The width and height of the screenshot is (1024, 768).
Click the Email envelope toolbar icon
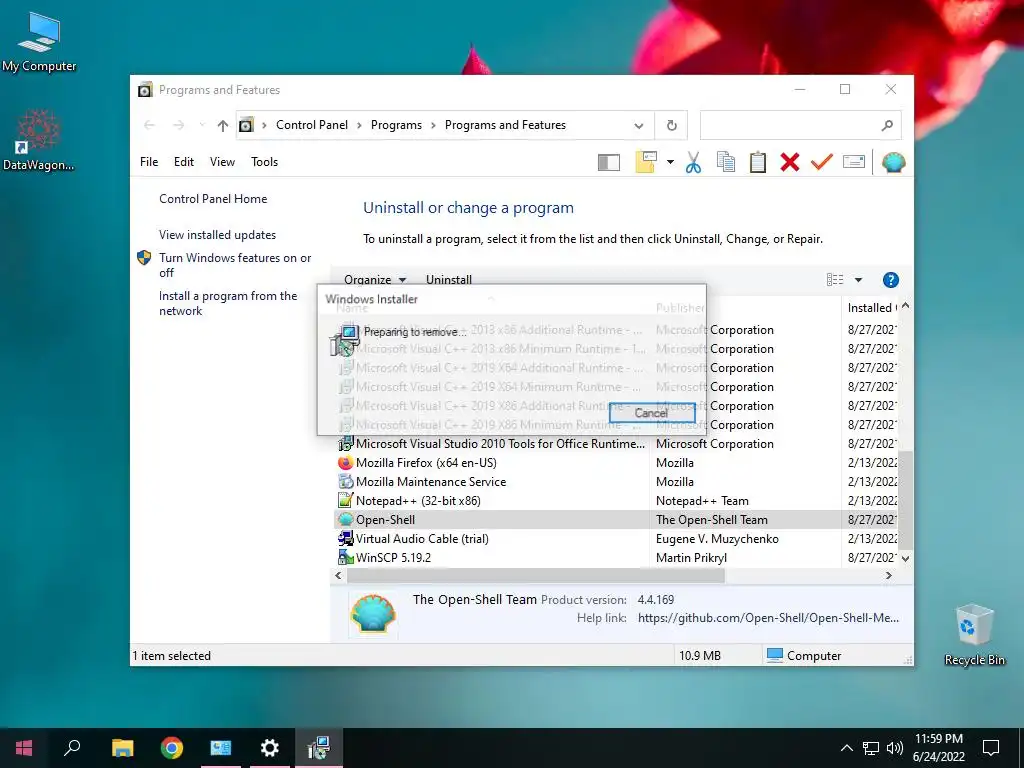tap(854, 161)
